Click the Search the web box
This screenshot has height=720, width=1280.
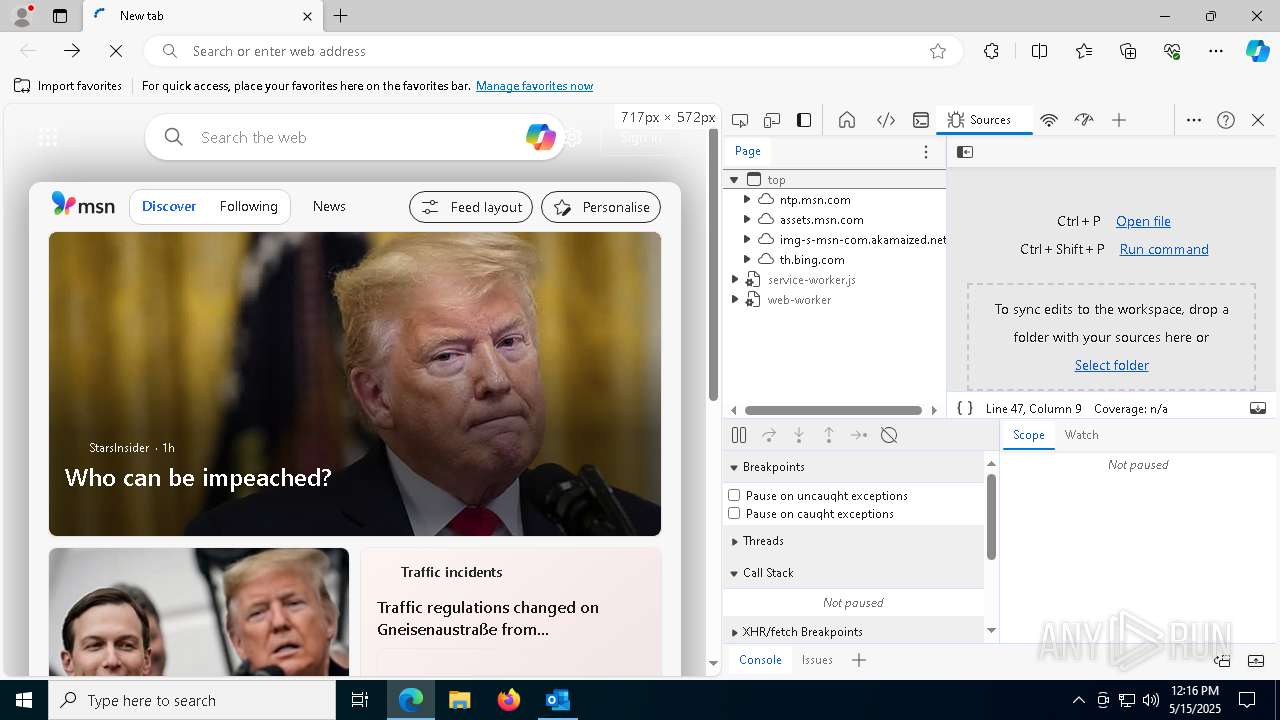(355, 137)
